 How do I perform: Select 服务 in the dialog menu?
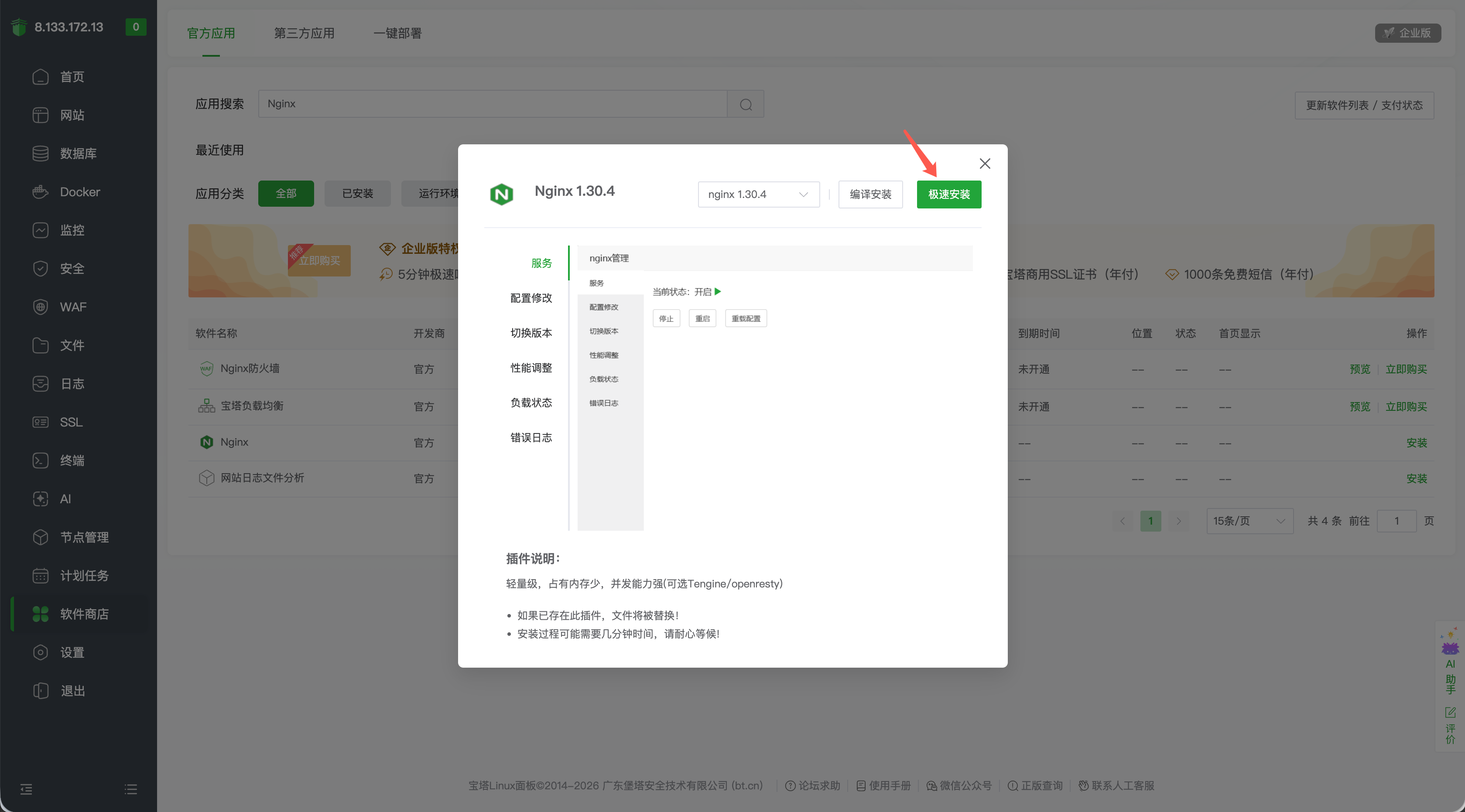(541, 263)
